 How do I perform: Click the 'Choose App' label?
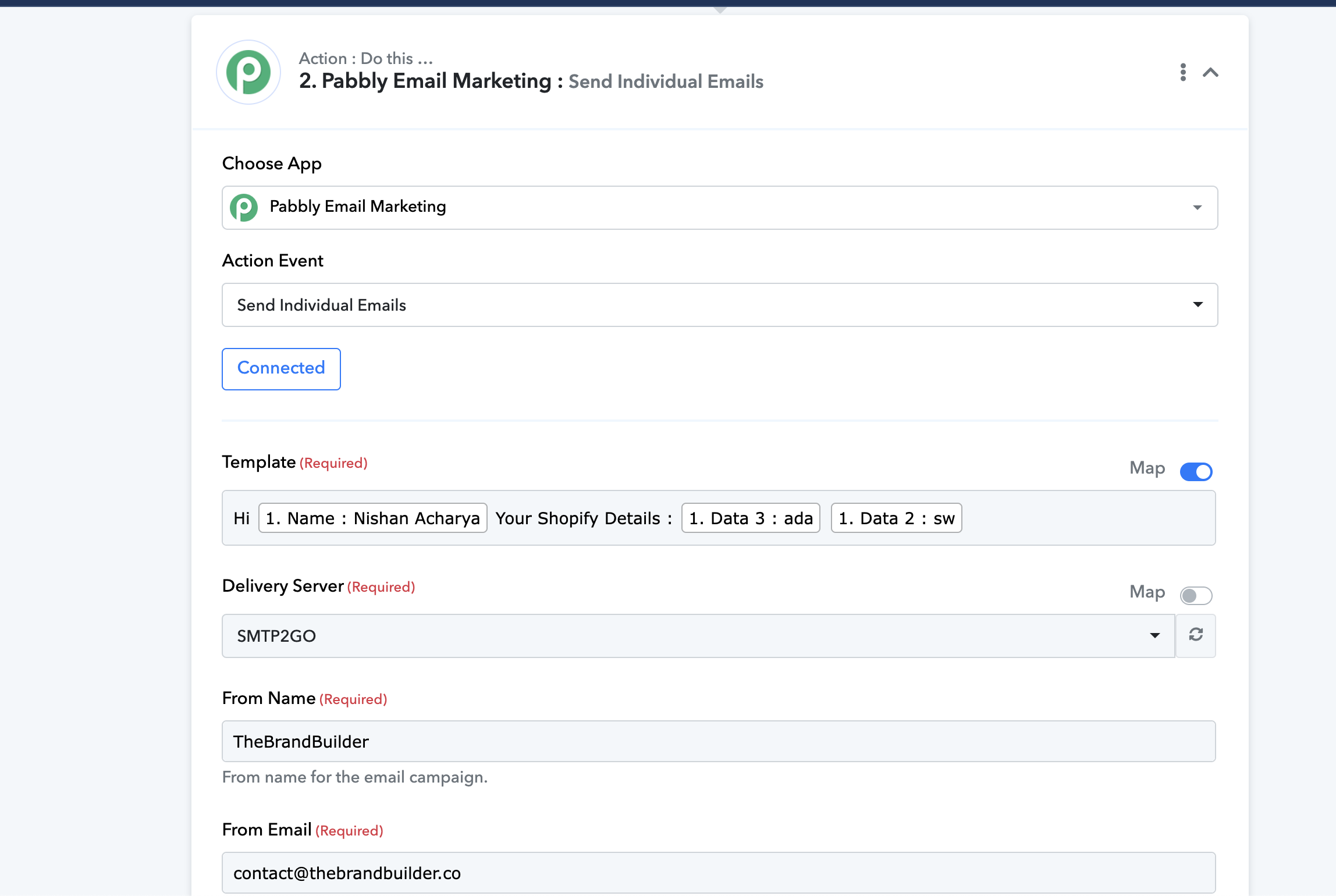coord(272,164)
